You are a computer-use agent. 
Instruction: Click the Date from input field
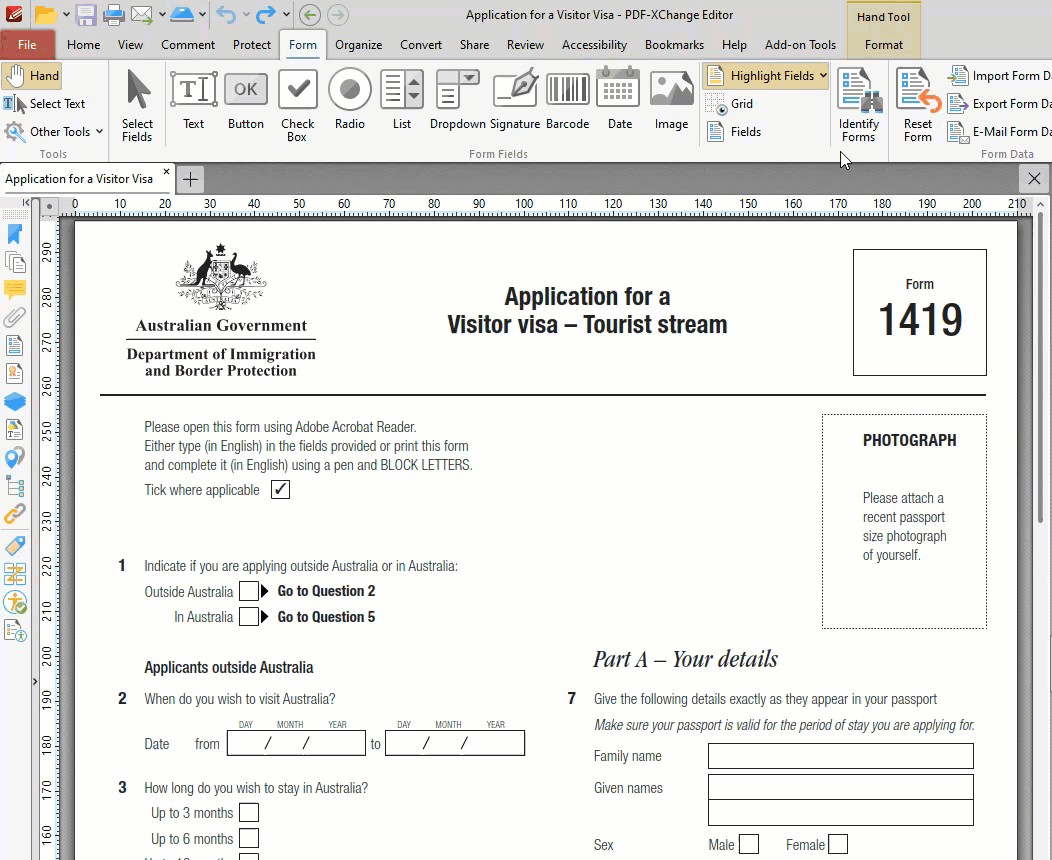pos(296,743)
